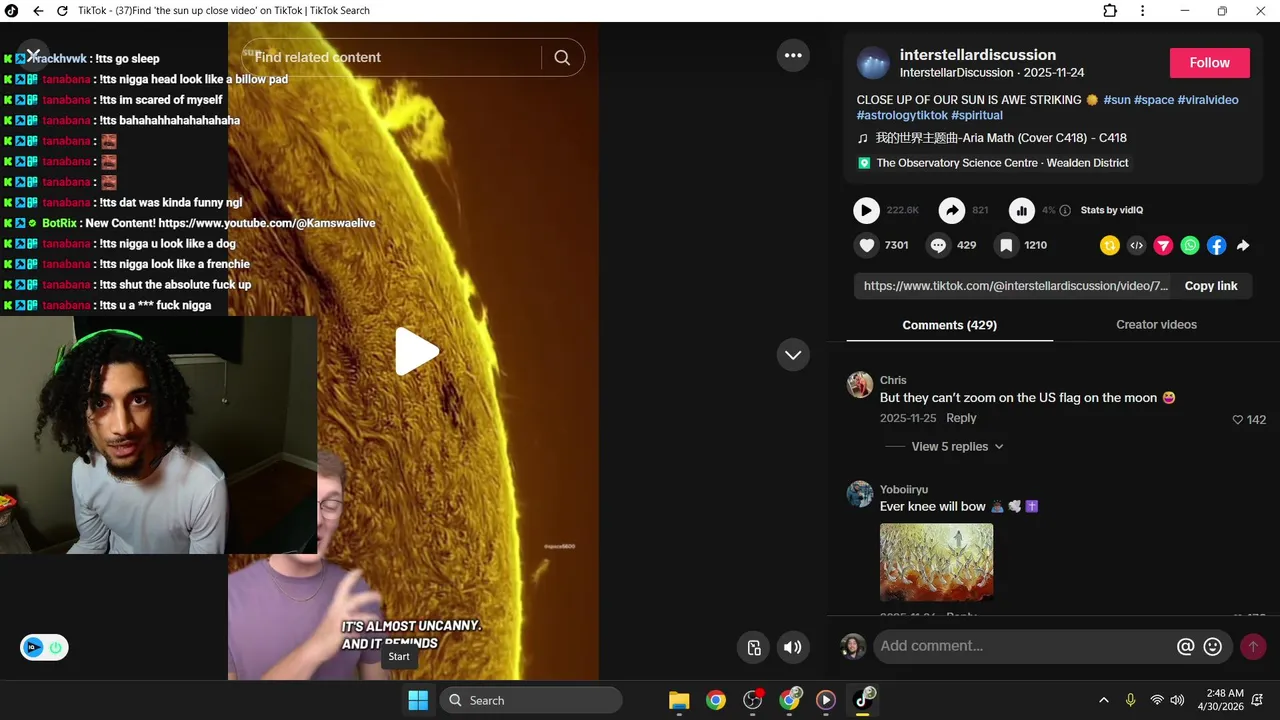This screenshot has width=1280, height=720.
Task: Click the auto-scroll icon beside the volume button
Action: coord(754,647)
